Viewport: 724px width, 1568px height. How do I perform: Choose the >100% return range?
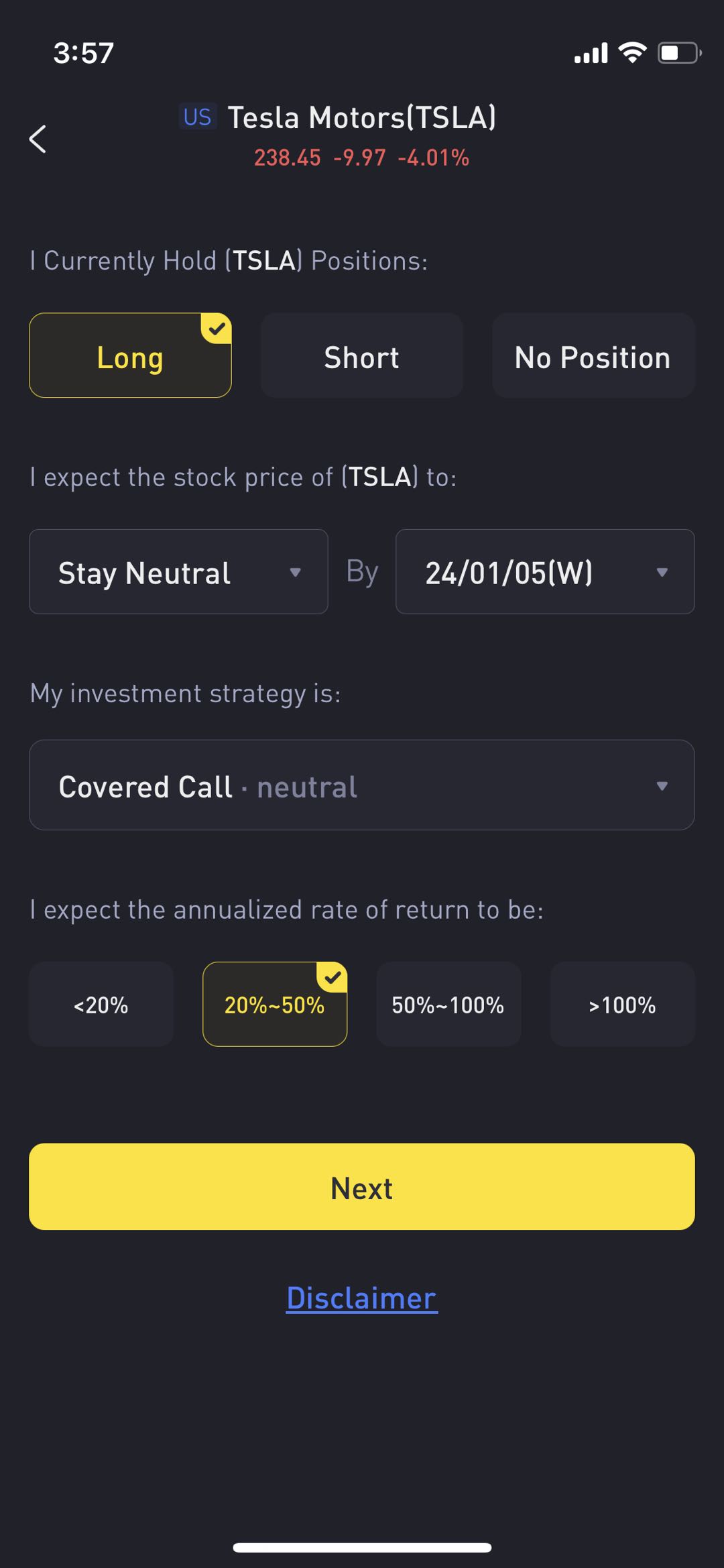622,1004
